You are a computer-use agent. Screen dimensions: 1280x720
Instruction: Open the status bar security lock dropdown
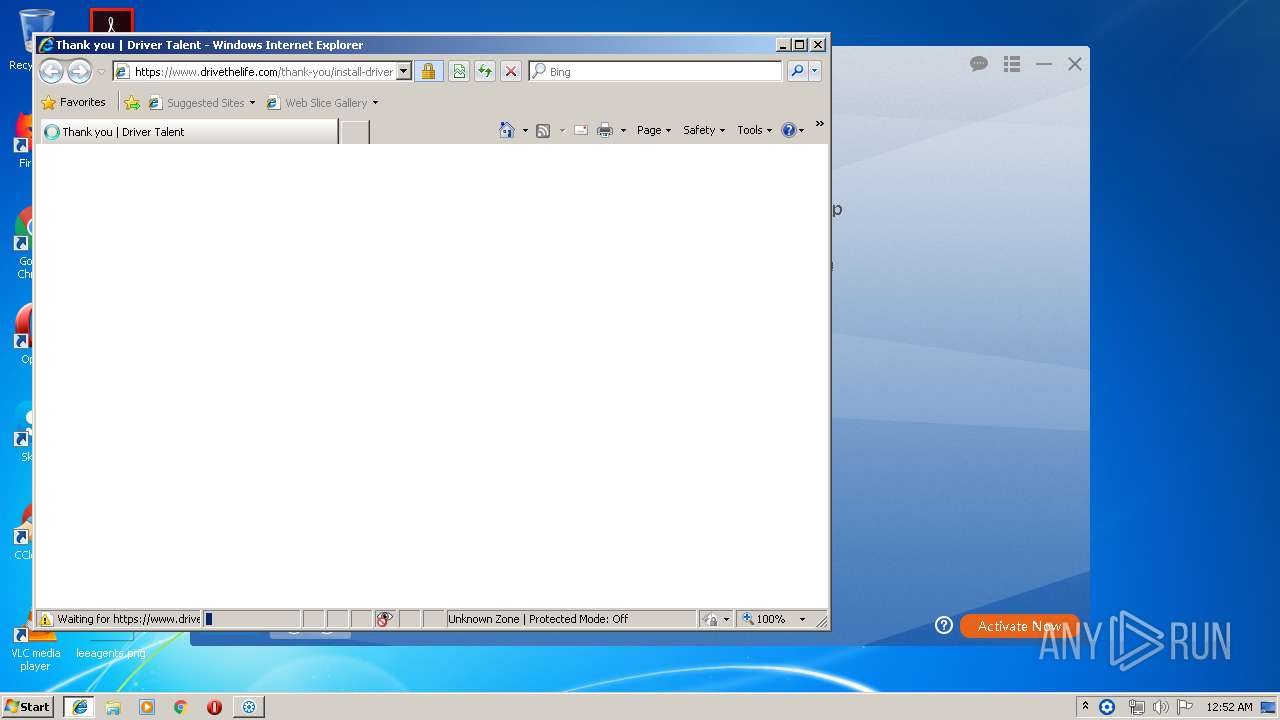[x=716, y=619]
